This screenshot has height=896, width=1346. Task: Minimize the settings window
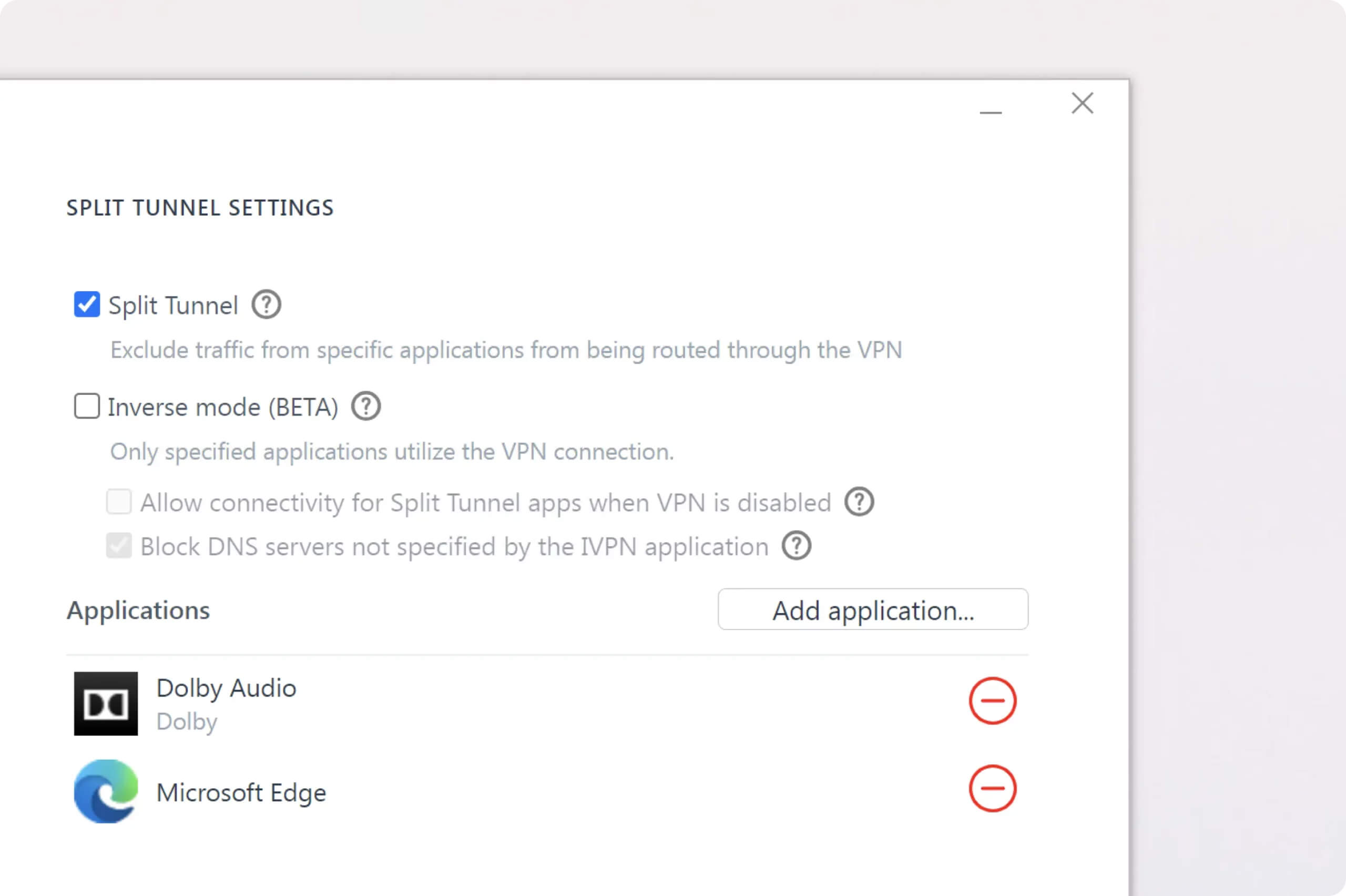coord(990,113)
